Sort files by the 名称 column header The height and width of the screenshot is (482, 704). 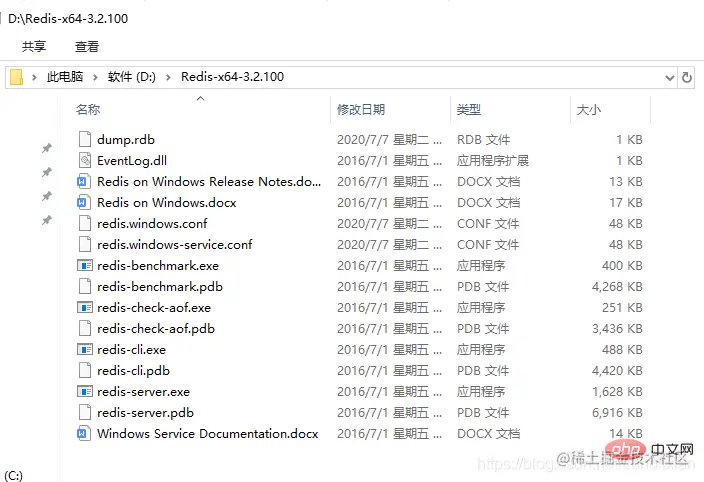coord(88,110)
